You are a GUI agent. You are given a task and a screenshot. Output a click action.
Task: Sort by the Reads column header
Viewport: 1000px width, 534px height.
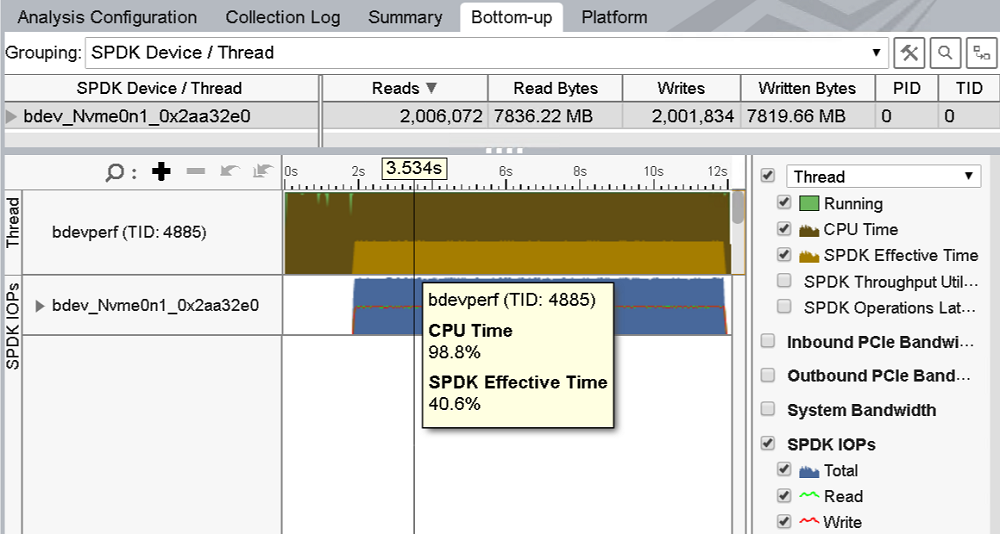pyautogui.click(x=404, y=88)
